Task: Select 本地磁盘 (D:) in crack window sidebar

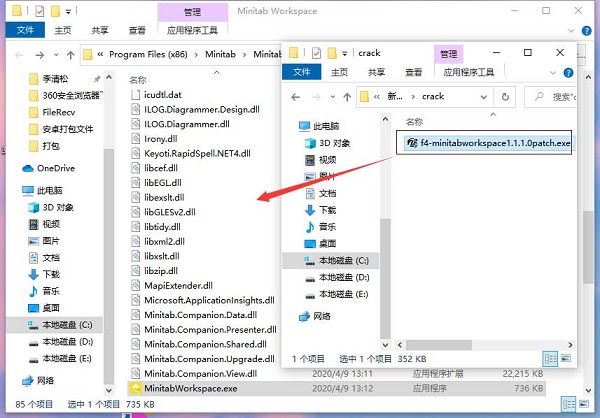Action: [x=337, y=277]
